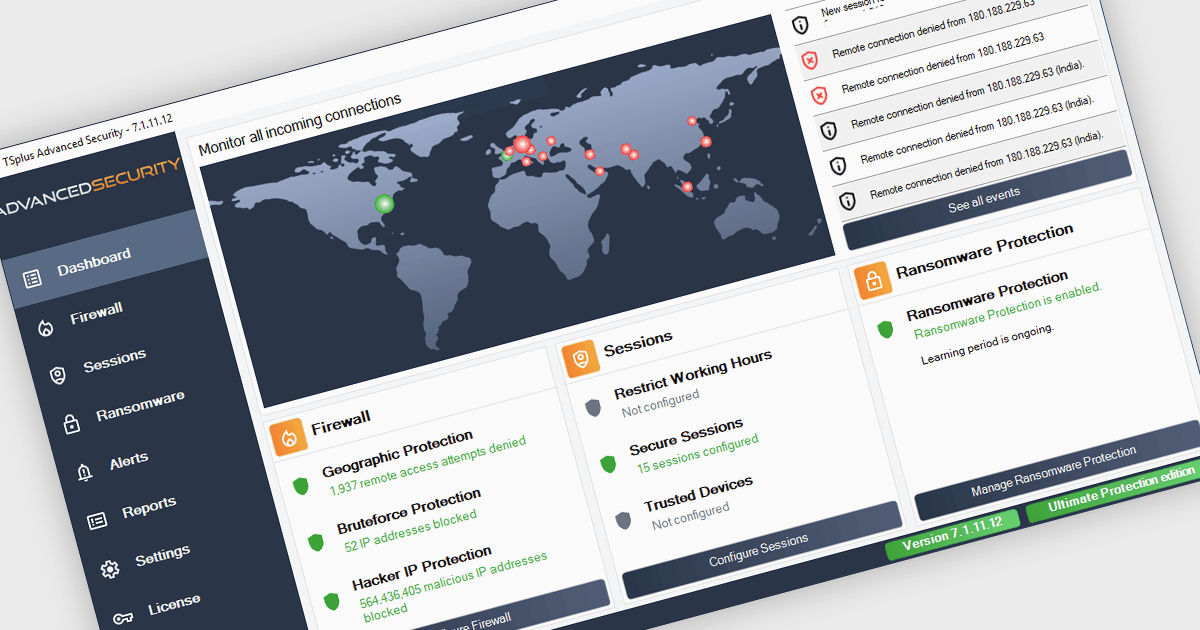The image size is (1200, 630).
Task: Click green shield beside Ransomware Protection status
Action: (x=885, y=328)
